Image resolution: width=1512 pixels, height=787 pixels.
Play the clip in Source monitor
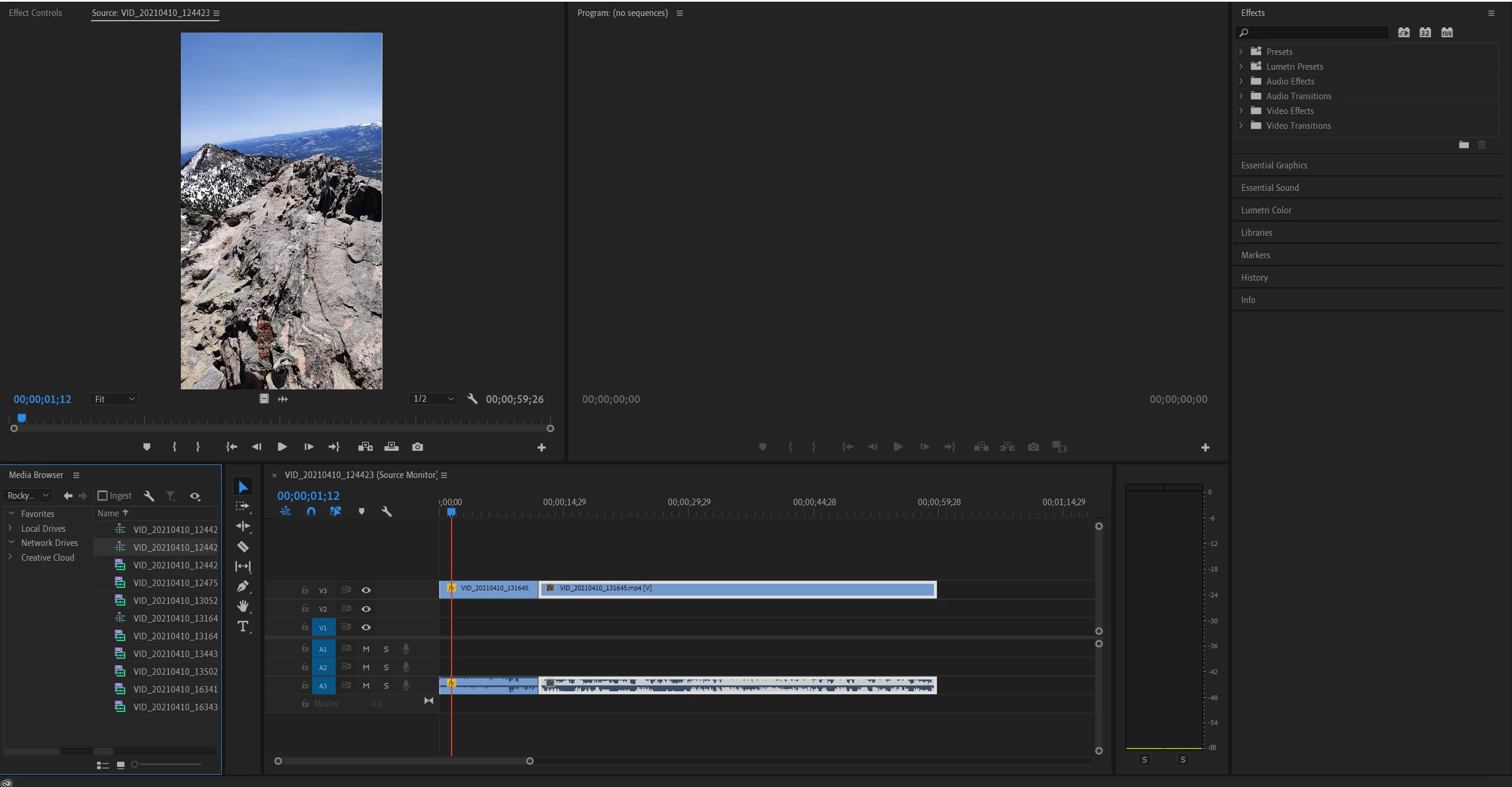point(282,447)
